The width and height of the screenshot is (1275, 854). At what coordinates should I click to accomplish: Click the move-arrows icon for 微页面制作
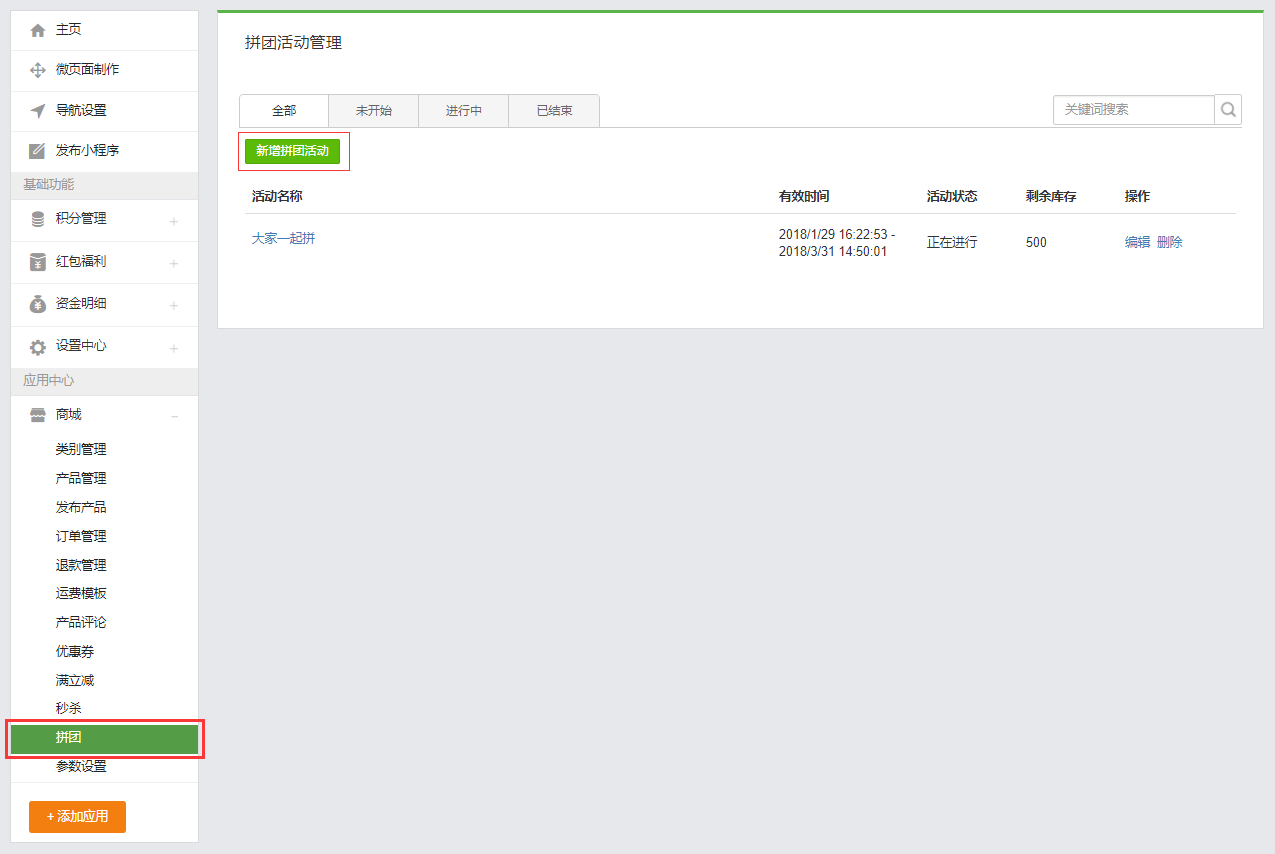(38, 70)
